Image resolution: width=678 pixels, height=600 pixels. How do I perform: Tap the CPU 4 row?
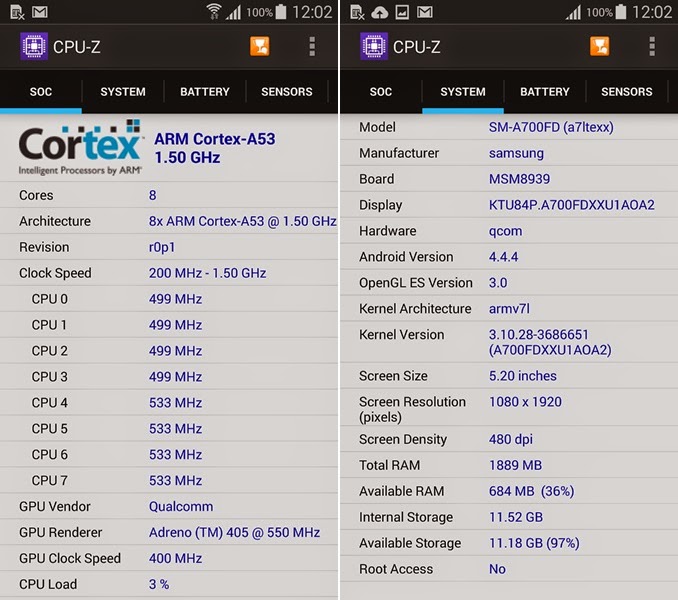pos(169,402)
